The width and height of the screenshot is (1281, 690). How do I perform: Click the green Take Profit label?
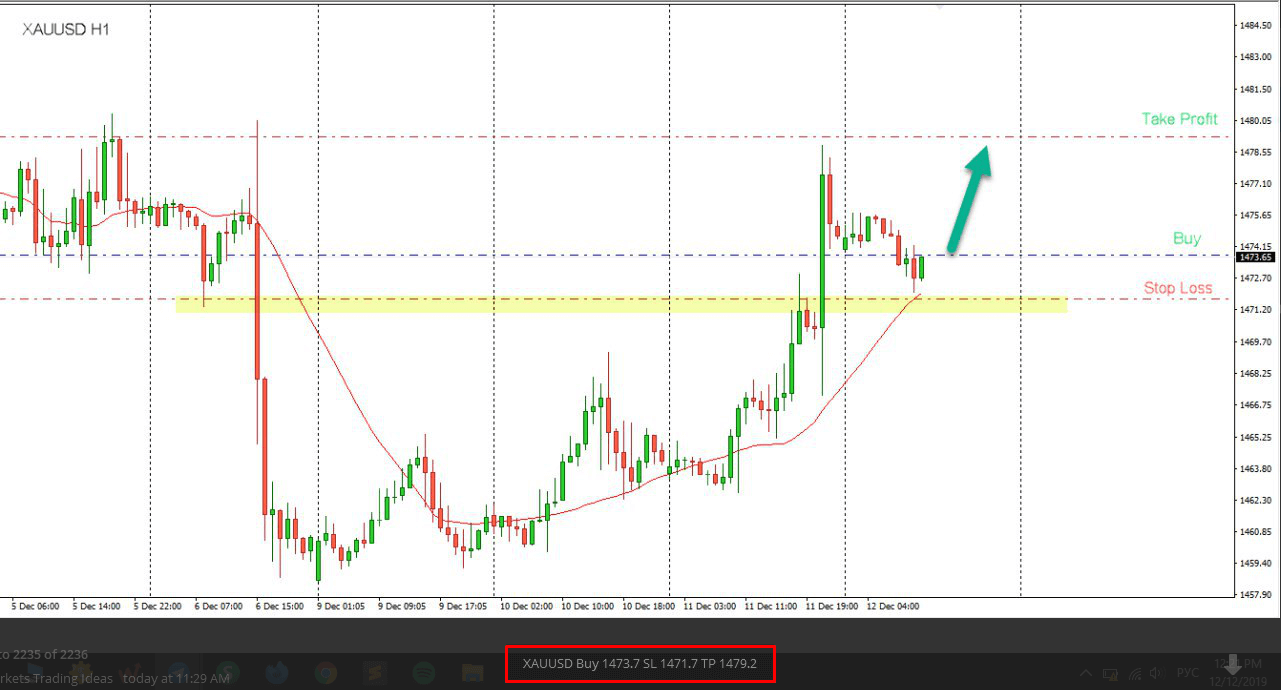(1179, 119)
